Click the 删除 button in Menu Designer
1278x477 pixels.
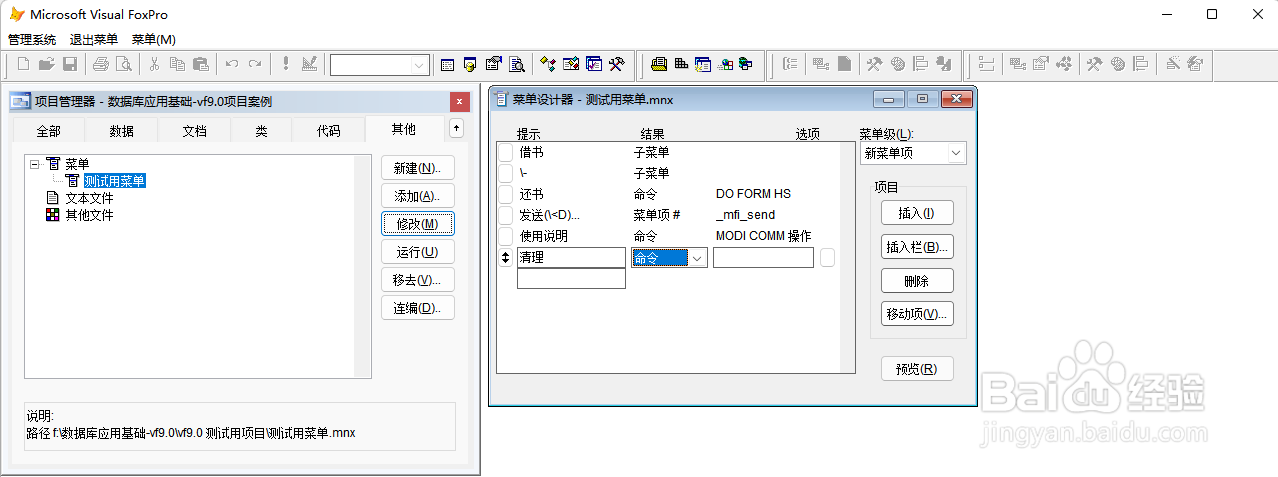tap(917, 280)
